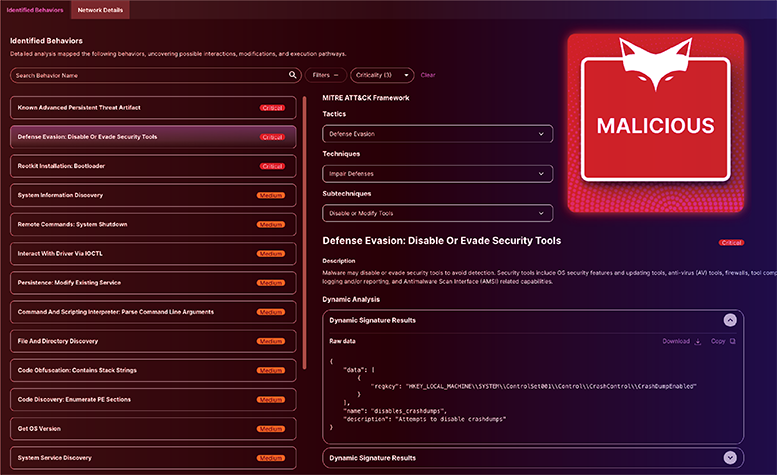Viewport: 777px width, 475px height.
Task: Click the Raw data label
Action: 342,341
